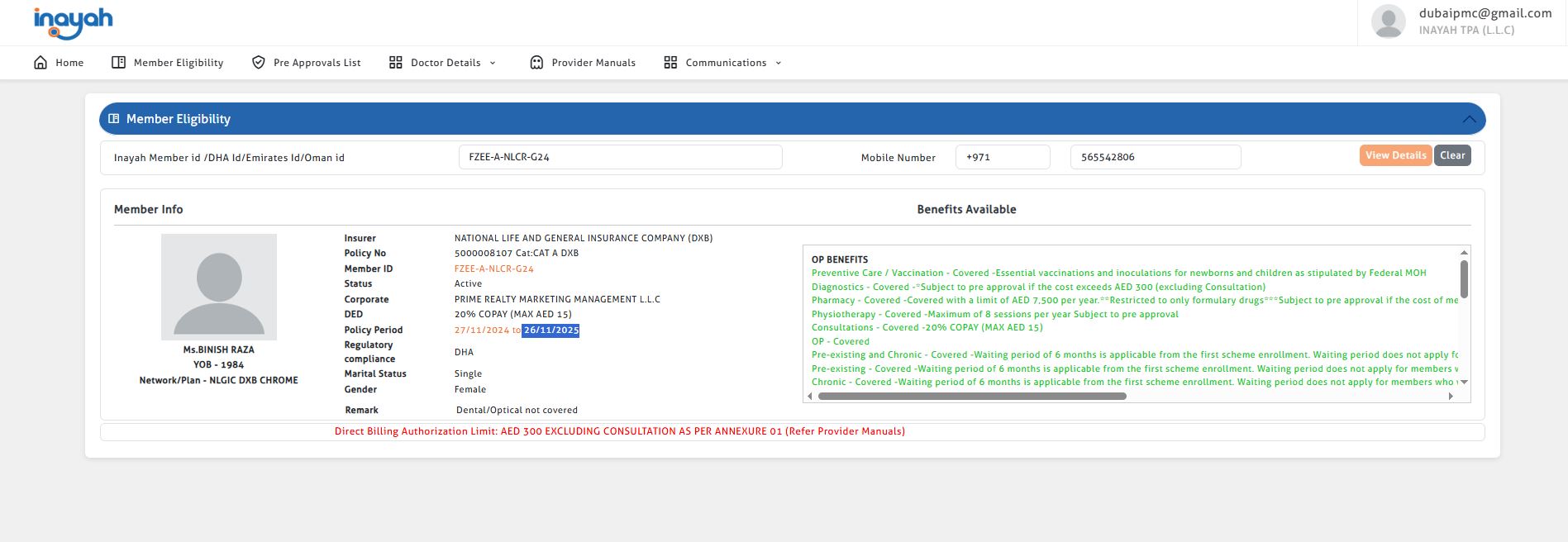Open the Provider Manuals page
This screenshot has width=1568, height=542.
pyautogui.click(x=593, y=63)
